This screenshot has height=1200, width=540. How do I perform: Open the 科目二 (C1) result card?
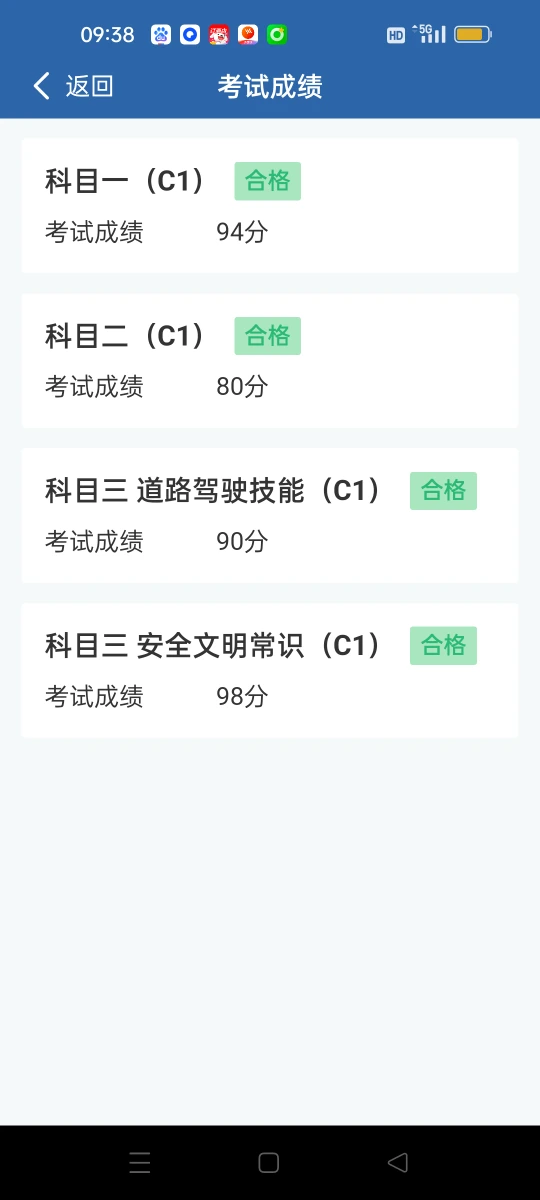(270, 361)
